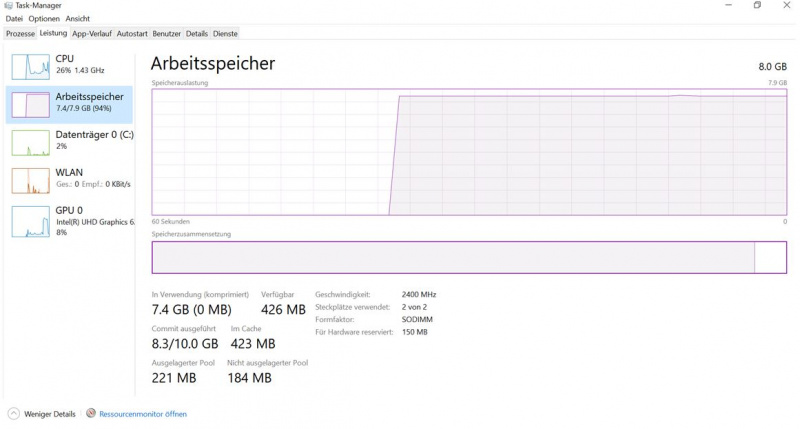Open the Datei menu
Screen dimensions: 800x429
pos(14,19)
